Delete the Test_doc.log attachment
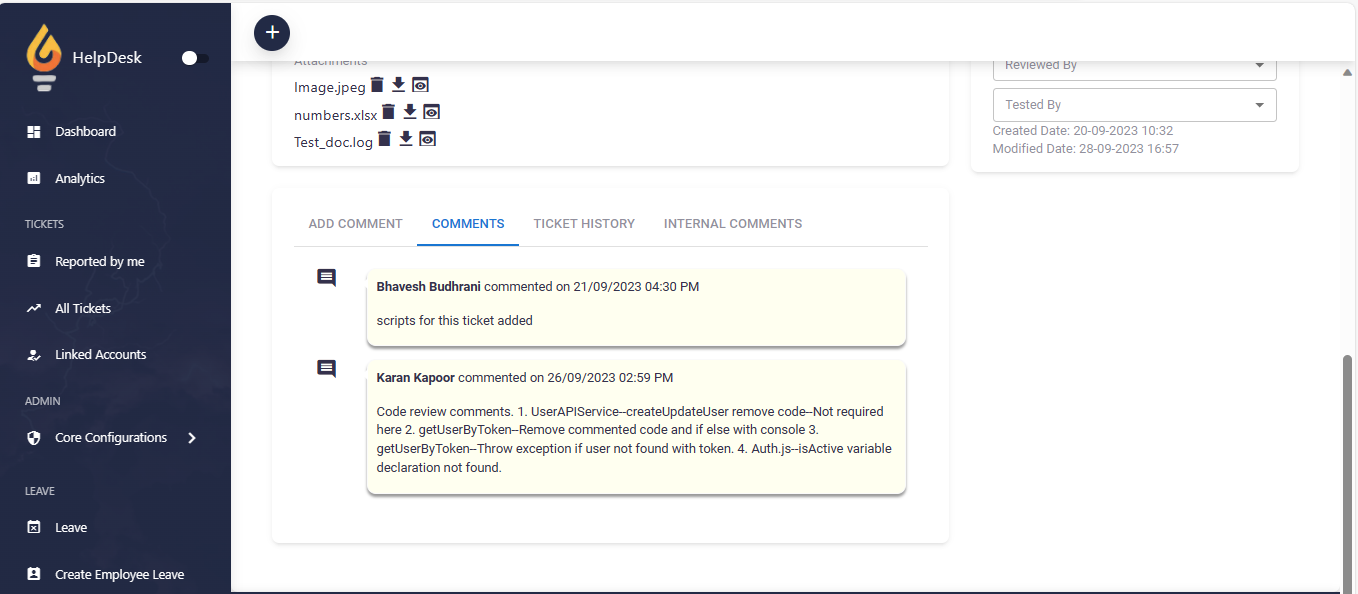The width and height of the screenshot is (1358, 594). [384, 139]
